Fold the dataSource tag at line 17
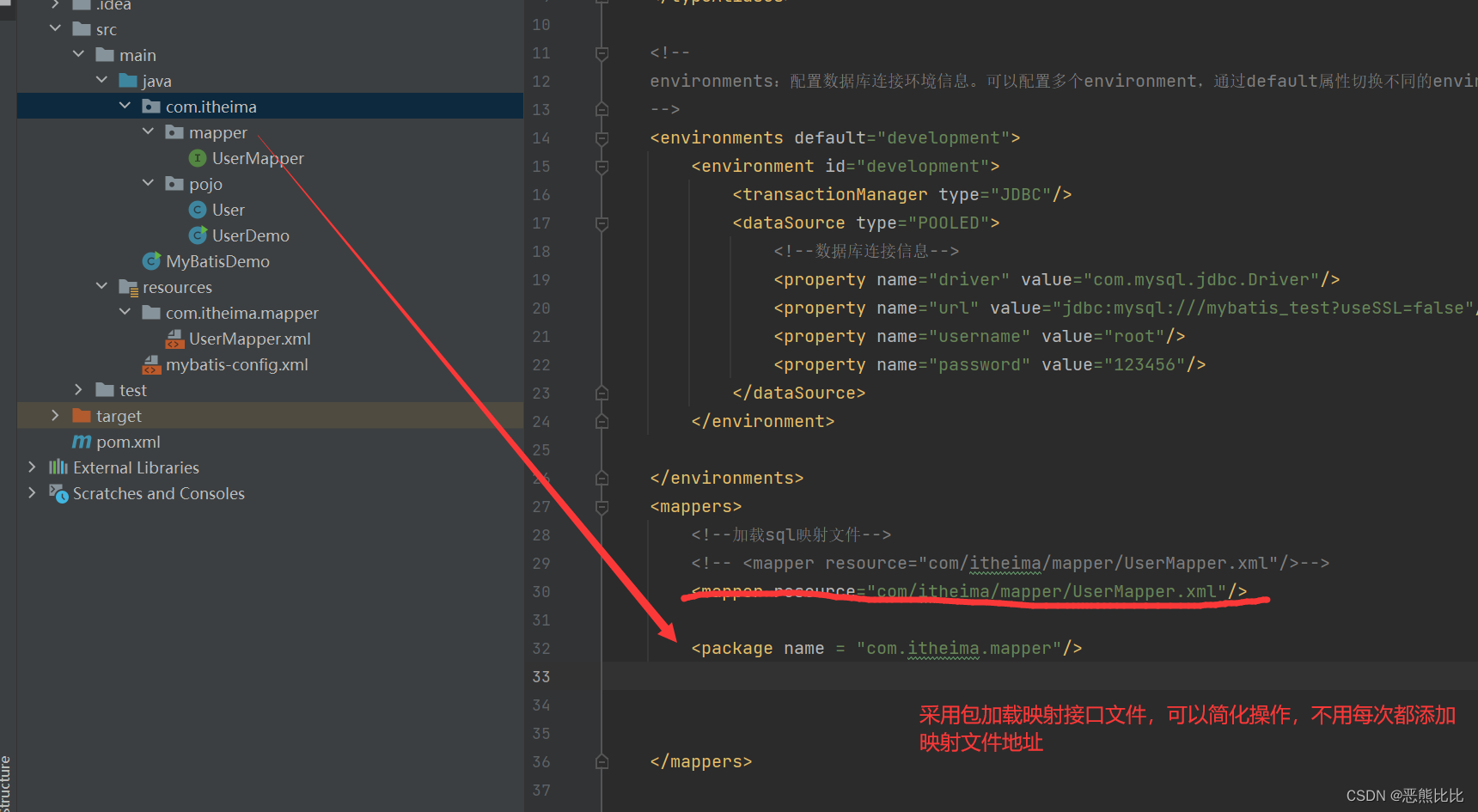 coord(602,223)
